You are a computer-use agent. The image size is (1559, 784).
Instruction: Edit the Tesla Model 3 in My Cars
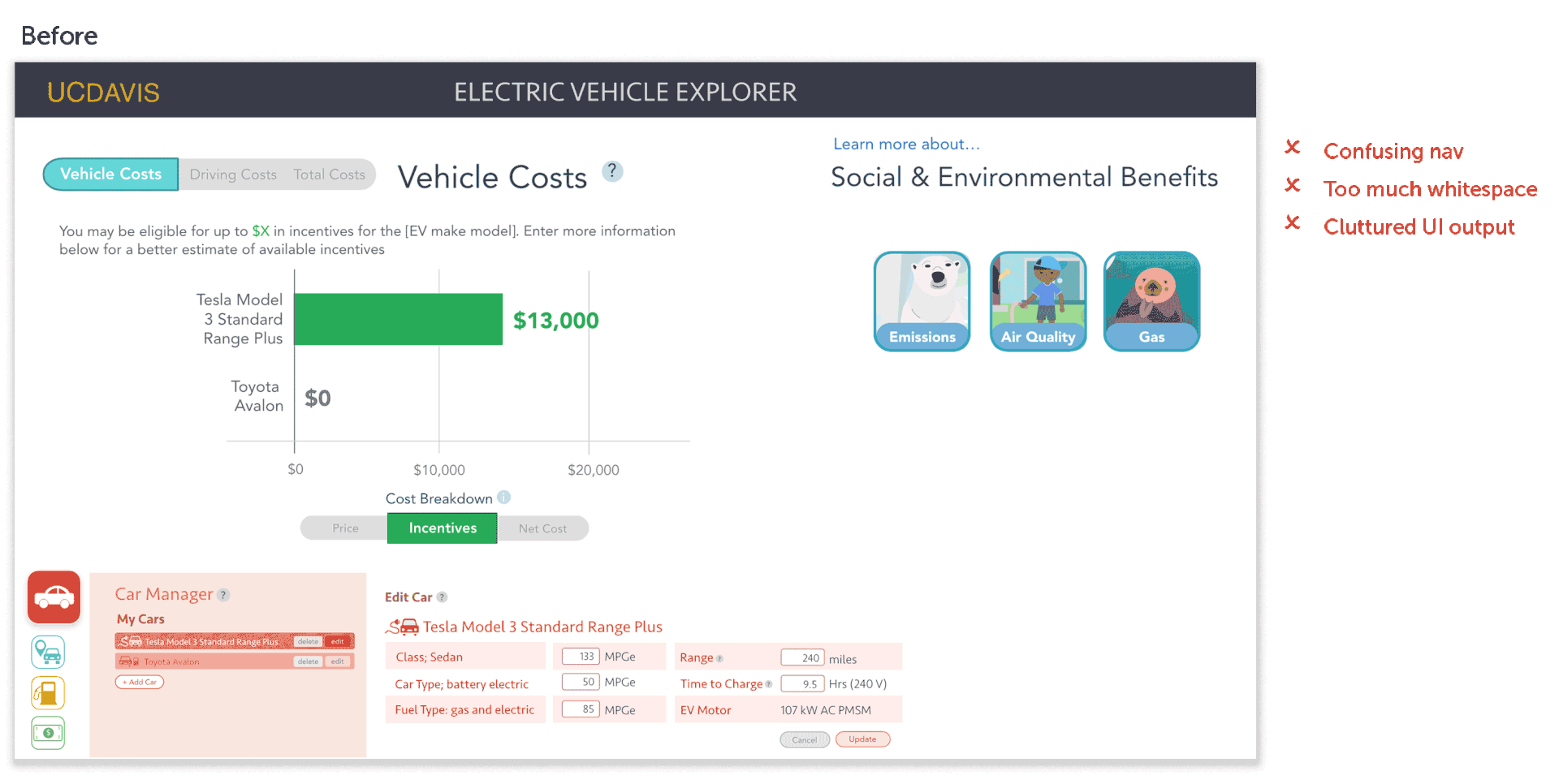click(337, 641)
